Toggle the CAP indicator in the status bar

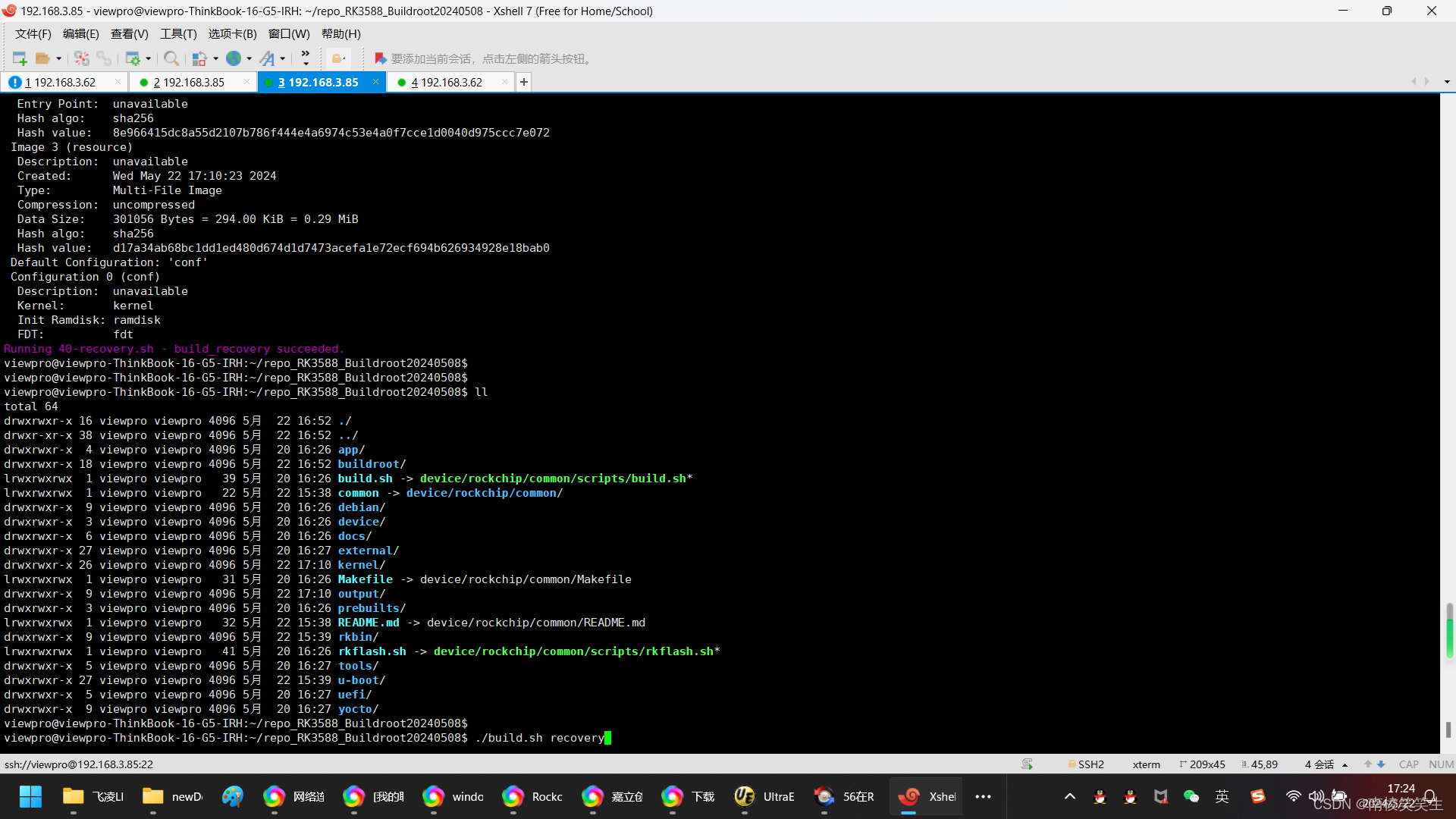tap(1408, 764)
